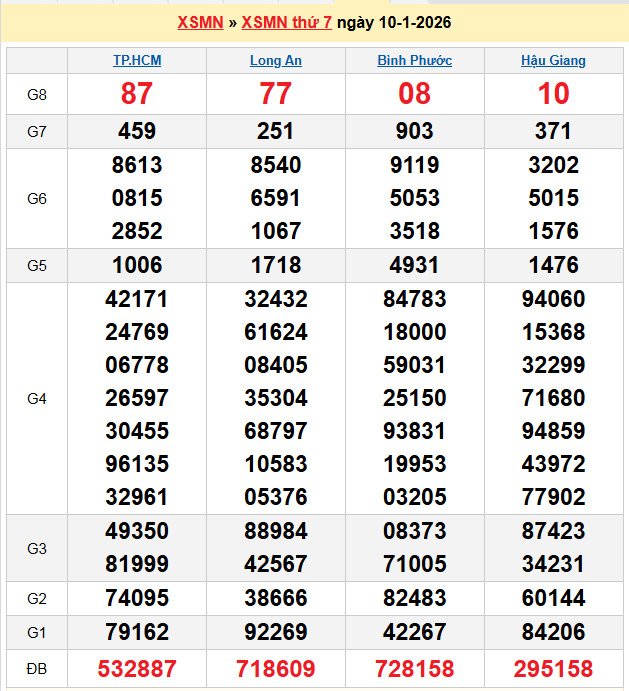Select Hậu Giang G8 number 10
Image resolution: width=629 pixels, height=691 pixels.
tap(553, 94)
